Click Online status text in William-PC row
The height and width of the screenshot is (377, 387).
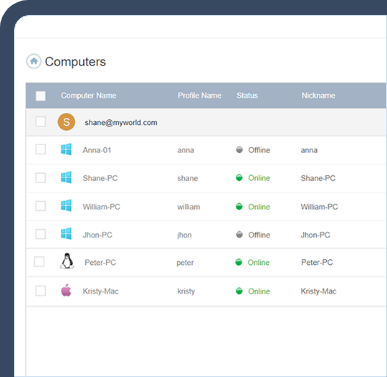click(259, 207)
